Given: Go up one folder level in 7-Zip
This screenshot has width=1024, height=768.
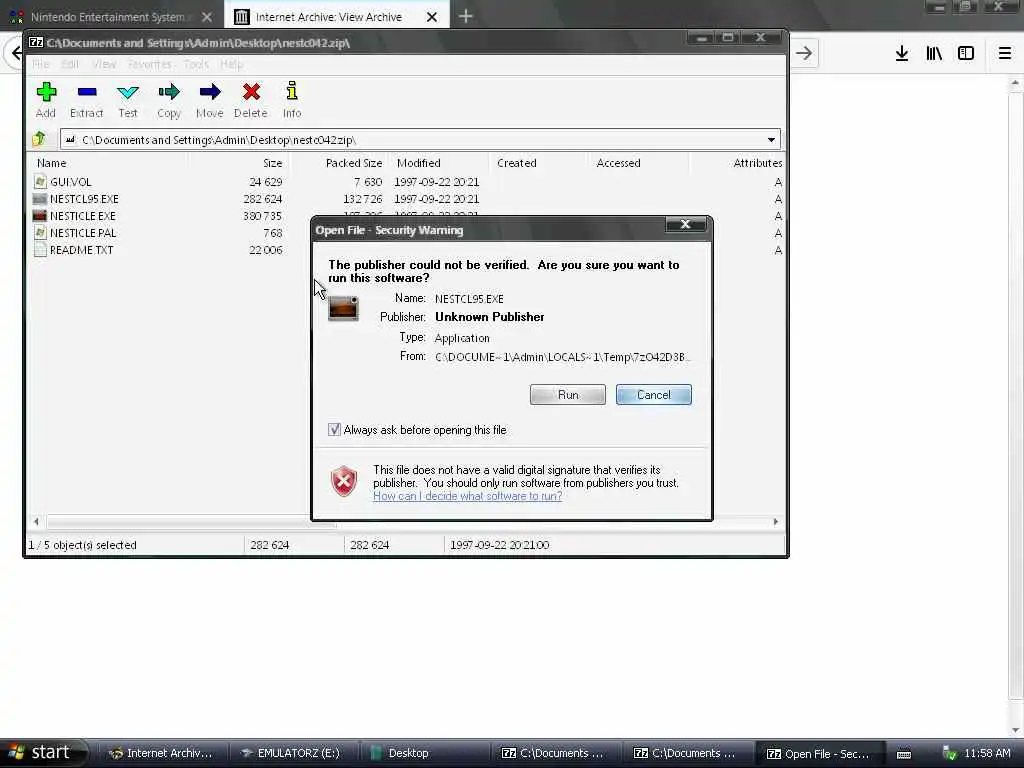Looking at the screenshot, I should [x=39, y=138].
